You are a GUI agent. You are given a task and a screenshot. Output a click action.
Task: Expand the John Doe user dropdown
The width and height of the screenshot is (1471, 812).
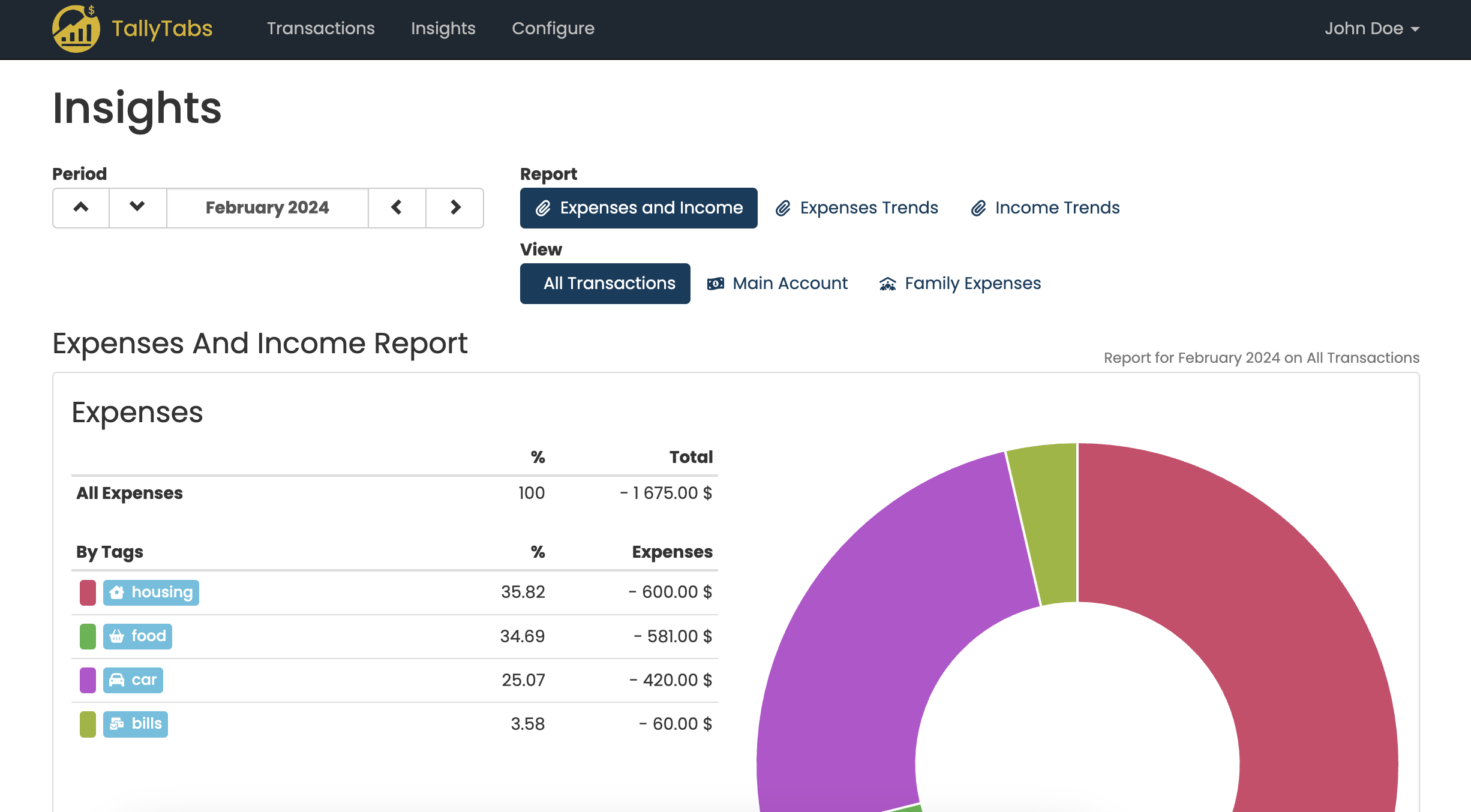(1372, 28)
